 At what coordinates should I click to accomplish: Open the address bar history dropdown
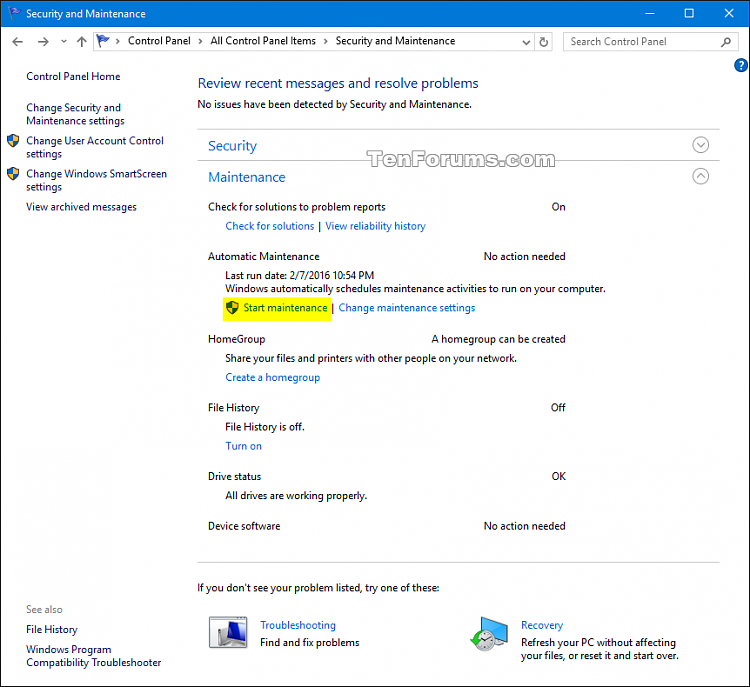point(526,42)
